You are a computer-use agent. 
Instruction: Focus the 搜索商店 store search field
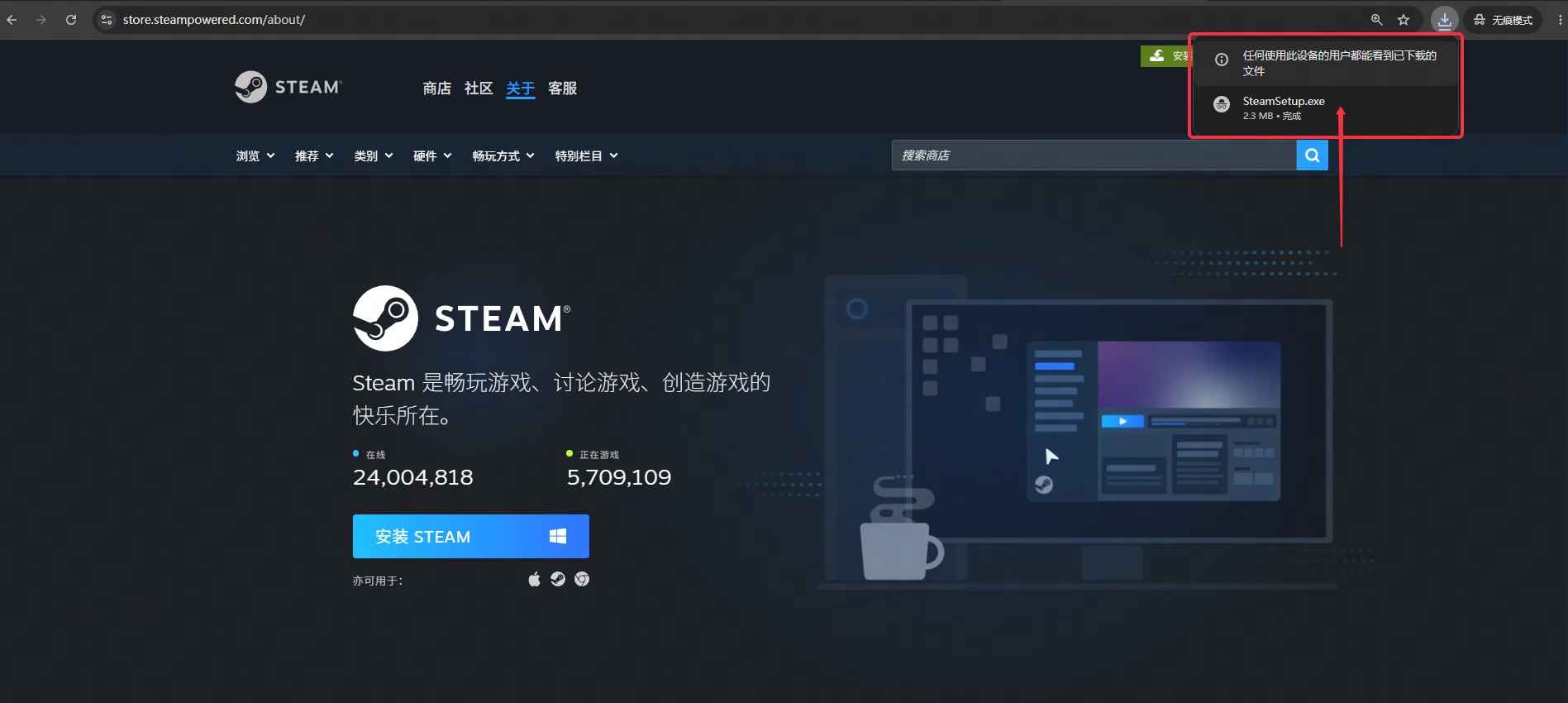coord(1094,155)
